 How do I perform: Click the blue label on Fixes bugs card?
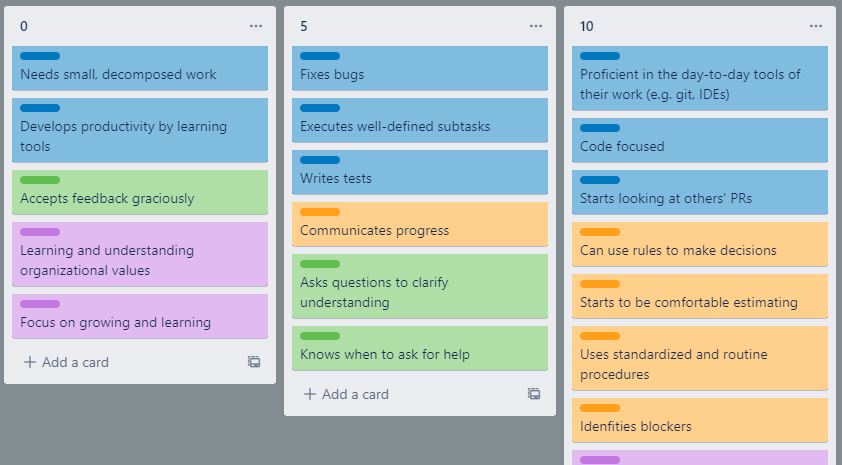[x=320, y=56]
